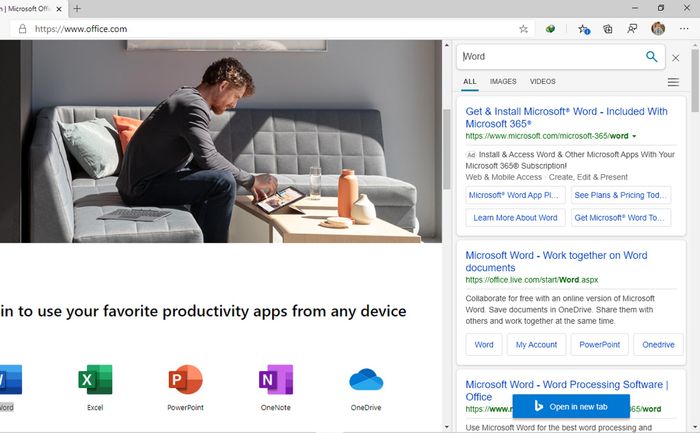Screen dimensions: 700x433
Task: Click the Word sitelink button under office.live.com
Action: point(484,345)
